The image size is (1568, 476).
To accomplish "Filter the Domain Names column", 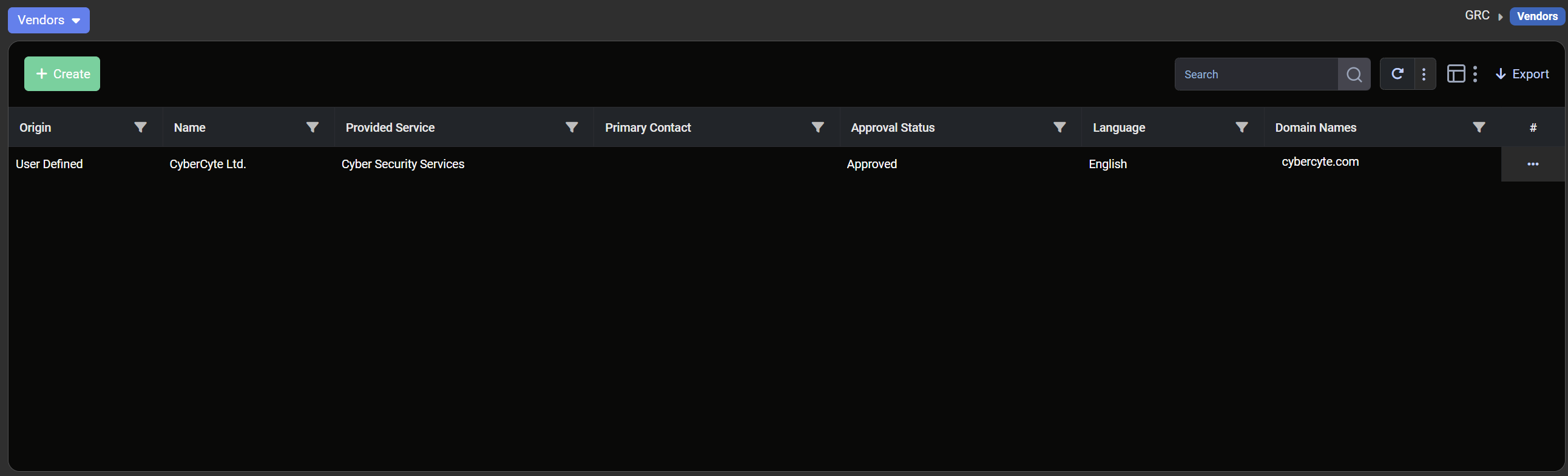I will (1479, 127).
